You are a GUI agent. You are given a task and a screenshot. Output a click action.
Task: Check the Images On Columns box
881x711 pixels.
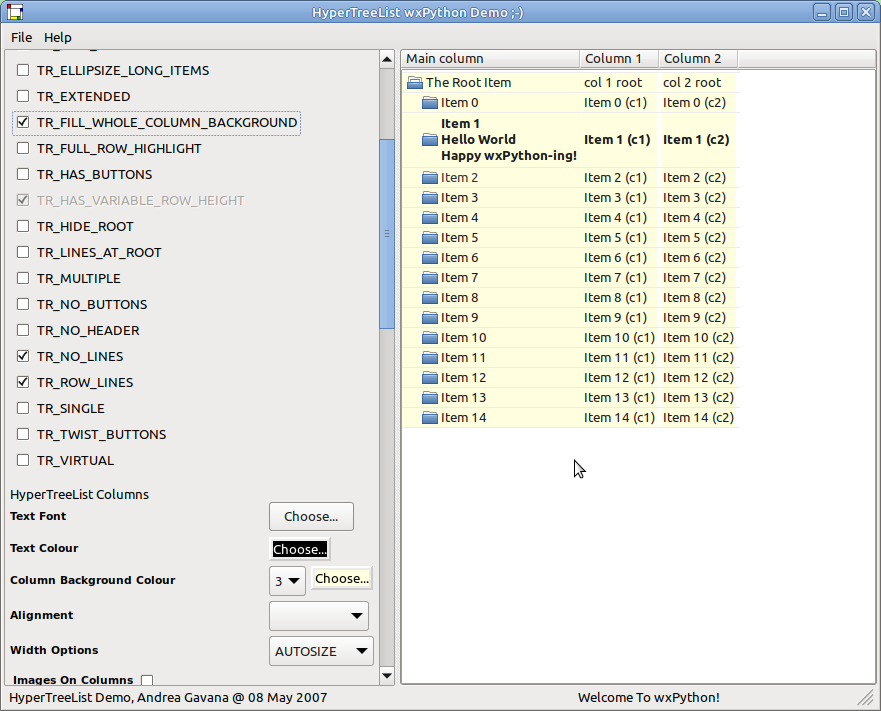(x=147, y=680)
